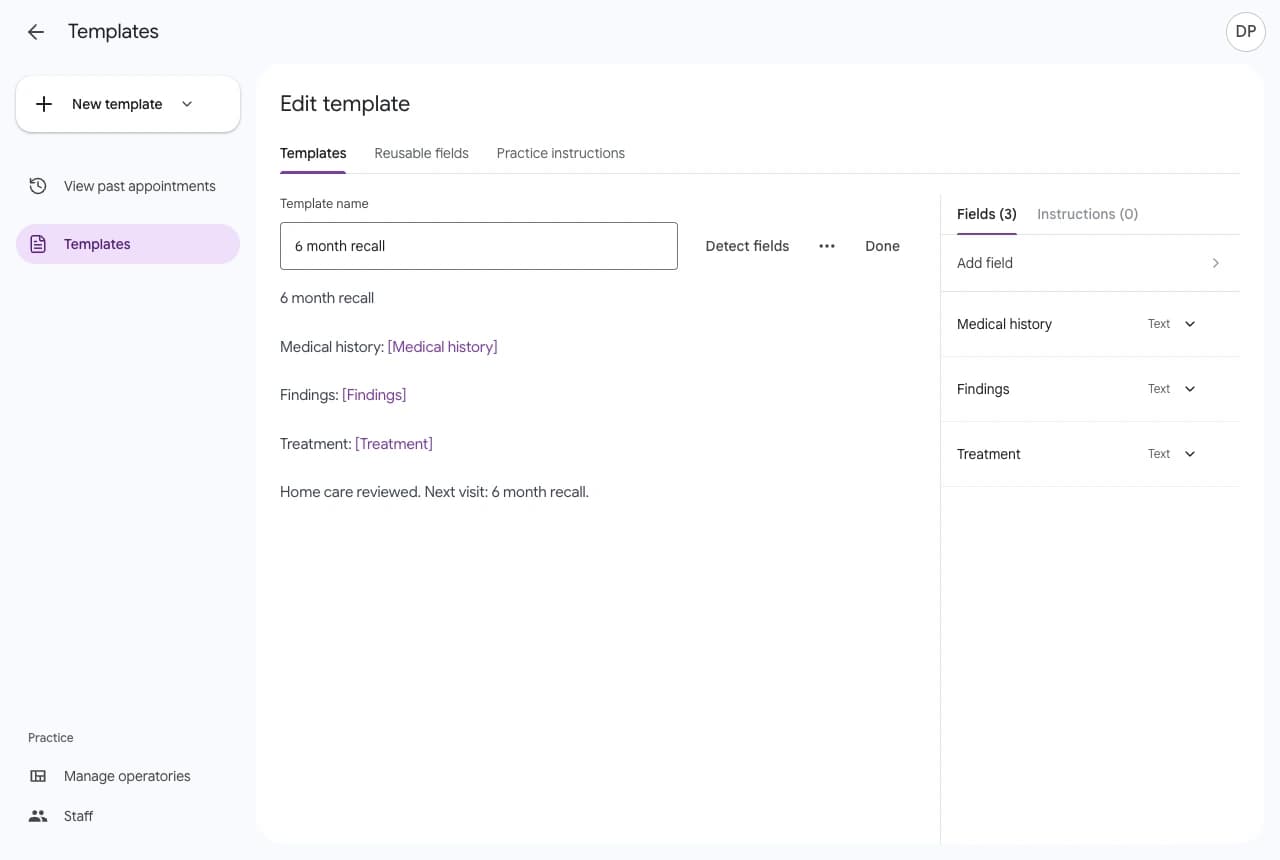Click the Manage operatories grid icon
This screenshot has height=860, width=1280.
tap(38, 776)
